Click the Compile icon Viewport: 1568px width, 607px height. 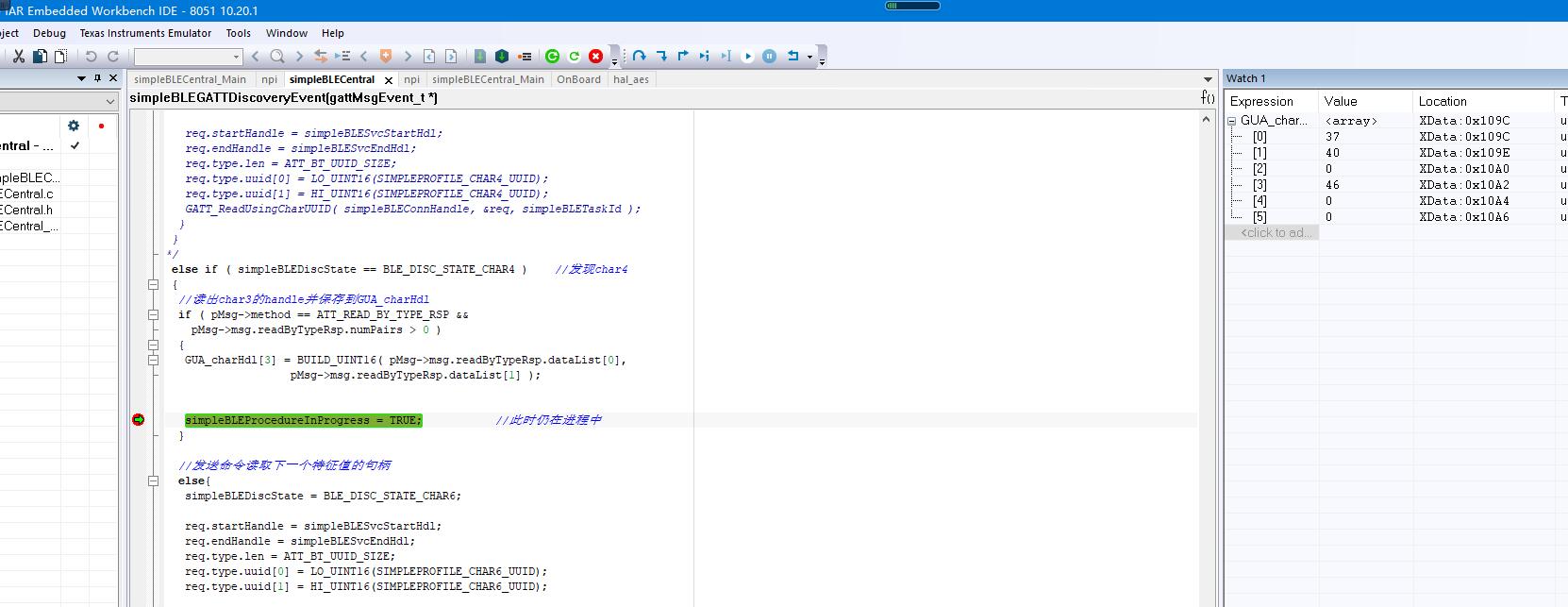pyautogui.click(x=480, y=57)
